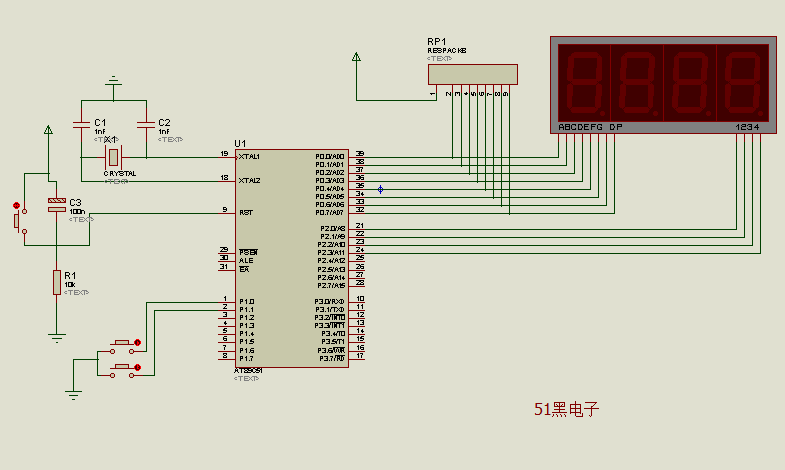
Task: Click the XTAL2 pin label
Action: pos(249,181)
